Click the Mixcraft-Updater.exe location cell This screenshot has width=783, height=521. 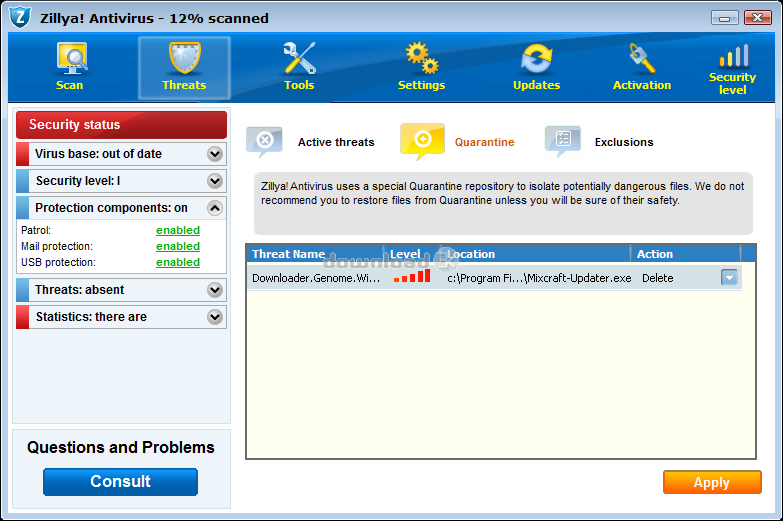pyautogui.click(x=539, y=278)
